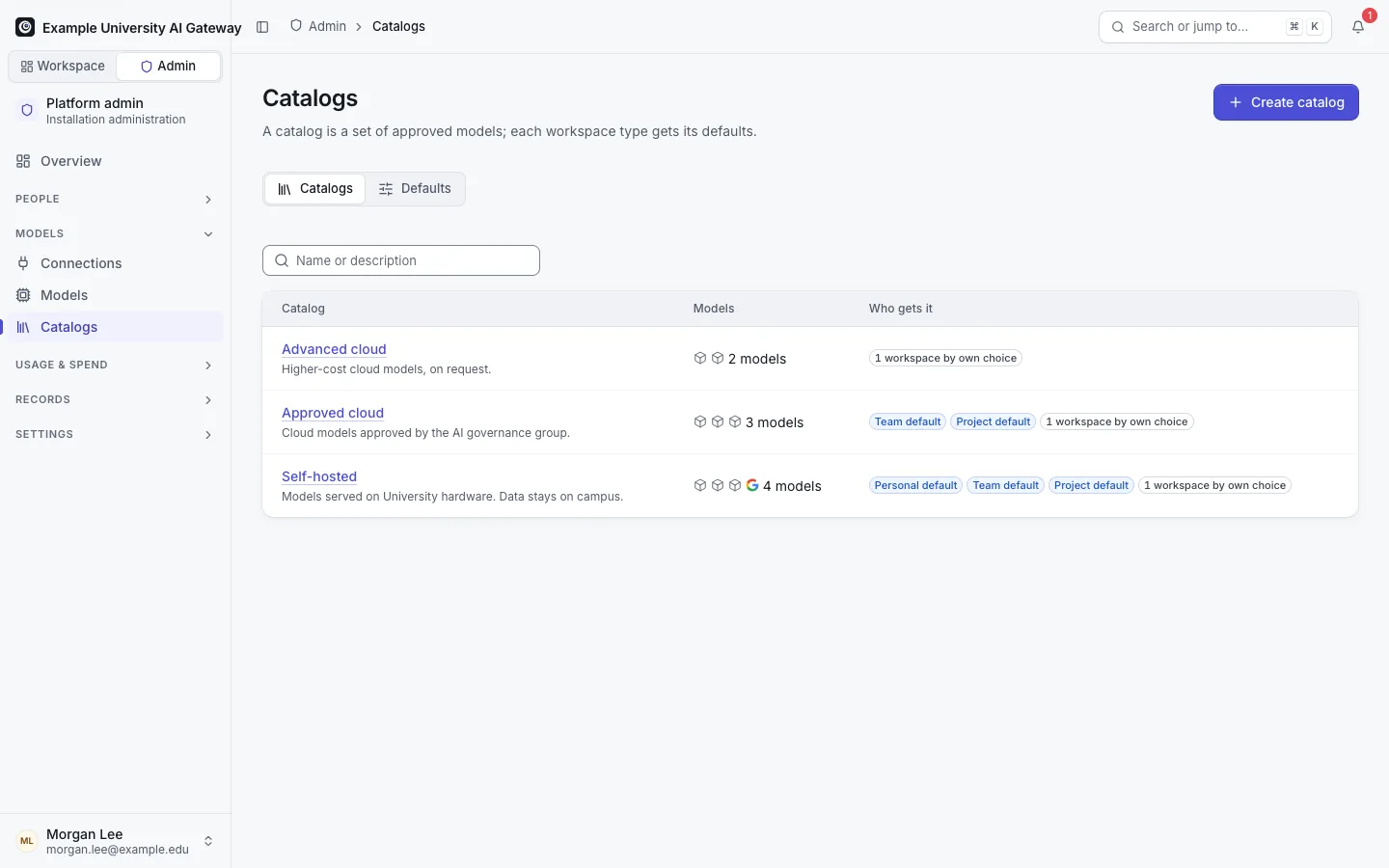Expand the People section
Image resolution: width=1389 pixels, height=868 pixels.
coord(115,199)
